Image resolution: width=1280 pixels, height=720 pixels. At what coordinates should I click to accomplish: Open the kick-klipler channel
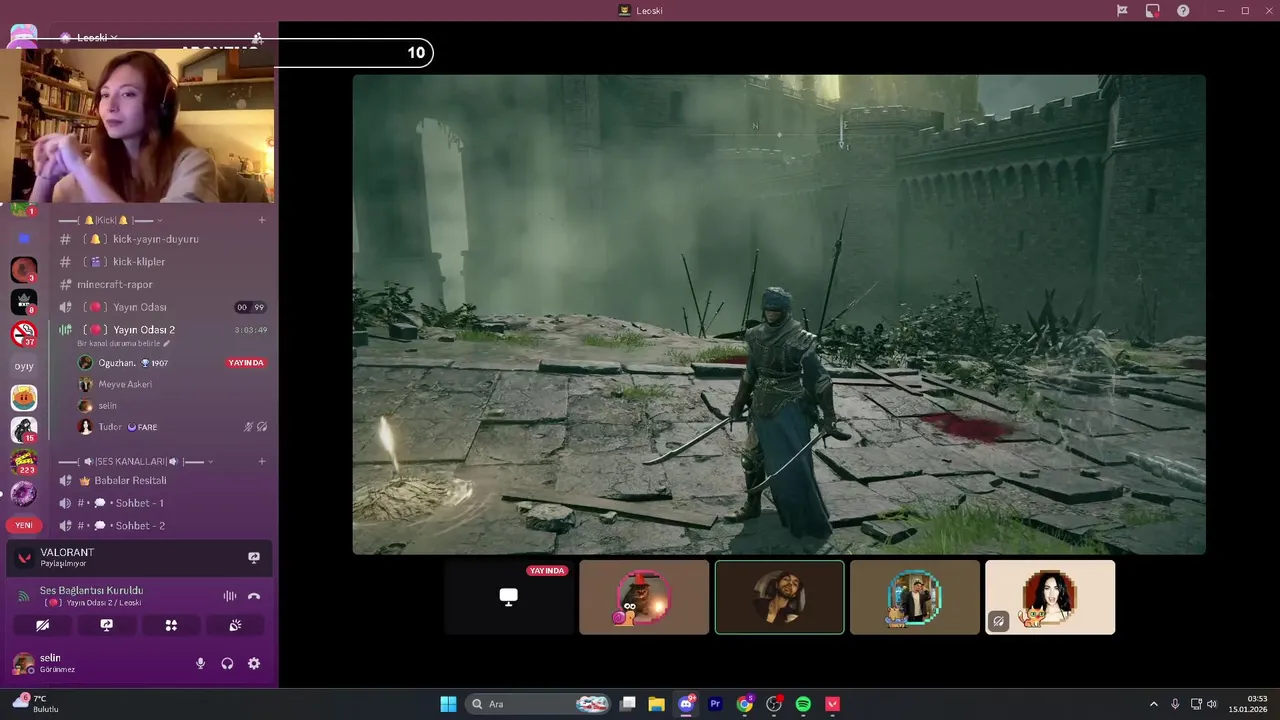tap(139, 261)
